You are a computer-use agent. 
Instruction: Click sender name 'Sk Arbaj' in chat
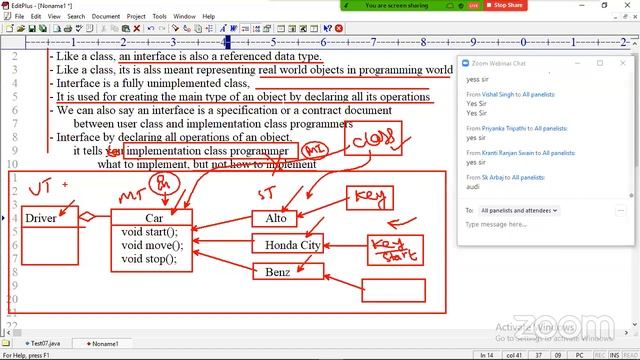[x=492, y=177]
